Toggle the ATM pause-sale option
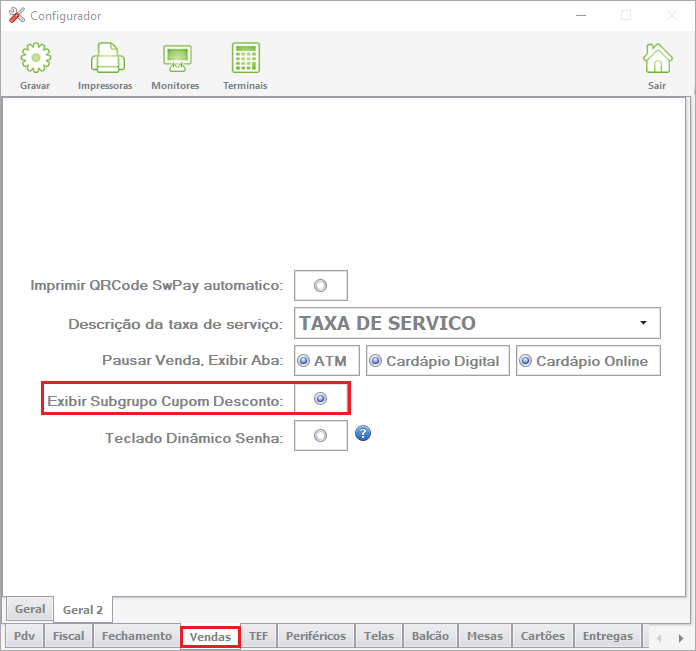 (304, 361)
